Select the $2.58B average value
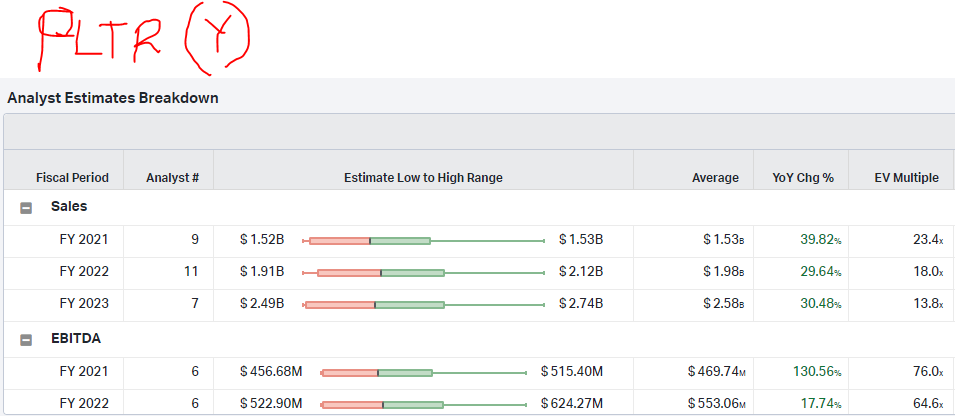Image resolution: width=955 pixels, height=416 pixels. click(723, 303)
